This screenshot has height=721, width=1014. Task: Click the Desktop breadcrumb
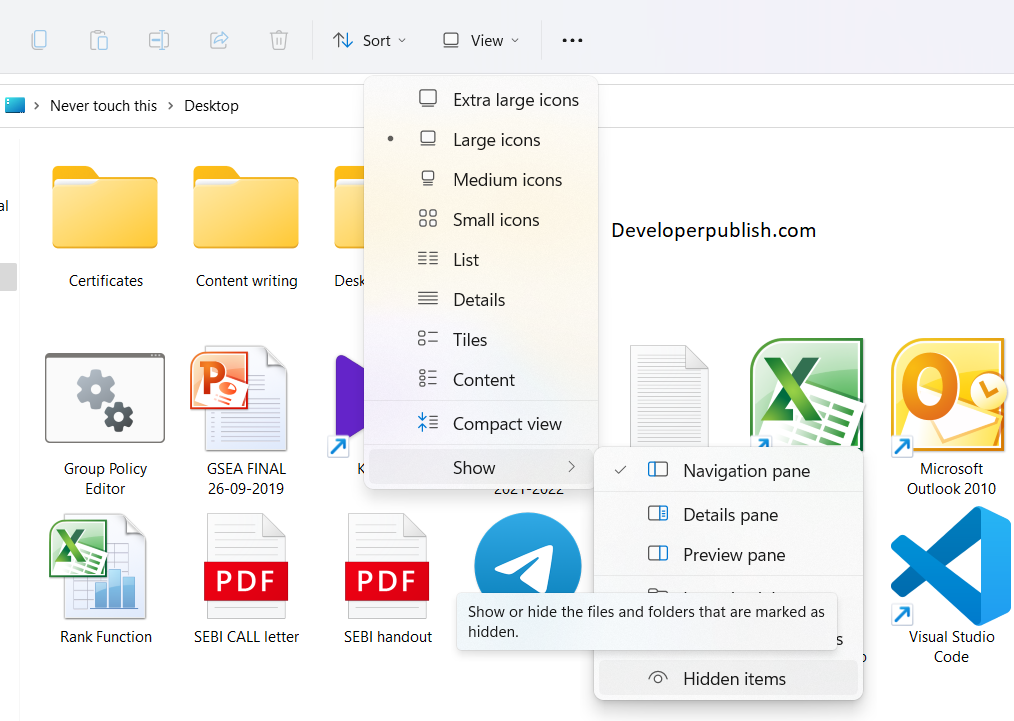[211, 105]
